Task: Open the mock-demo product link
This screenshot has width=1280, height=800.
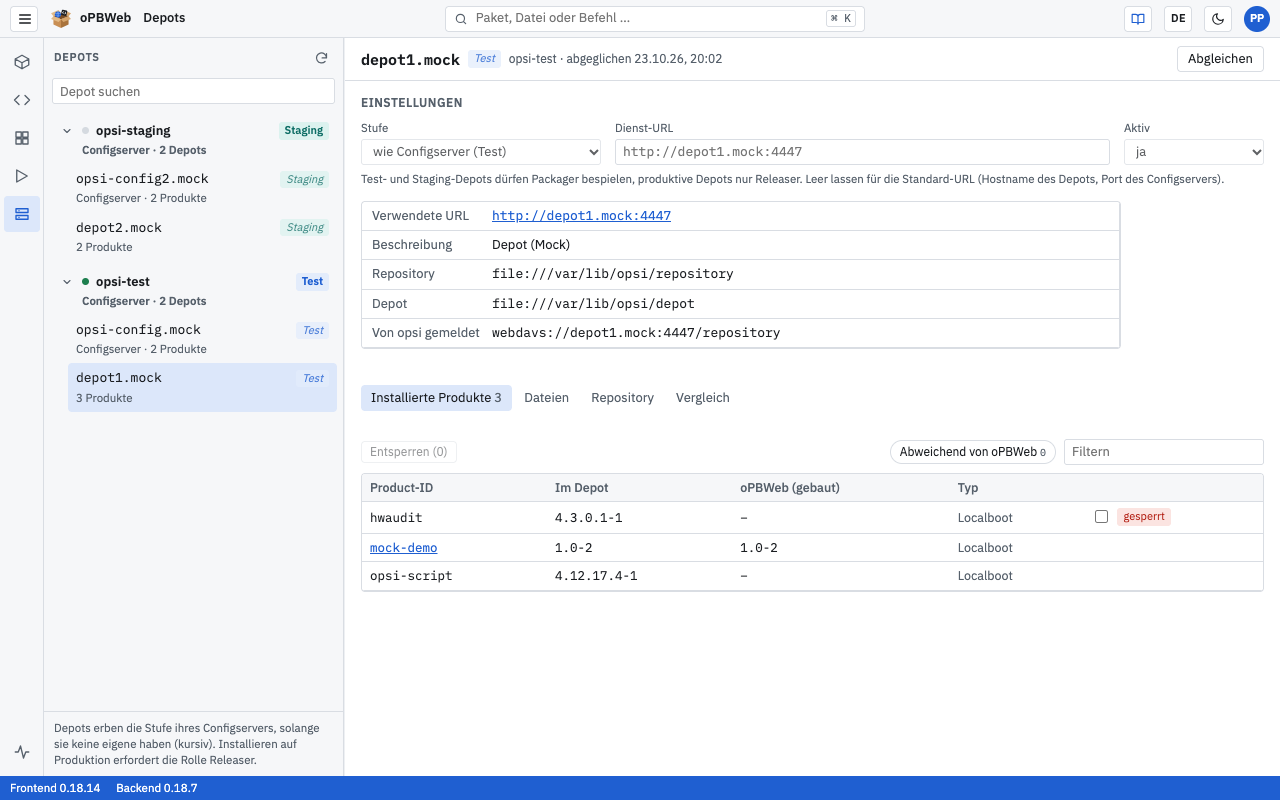Action: 404,548
